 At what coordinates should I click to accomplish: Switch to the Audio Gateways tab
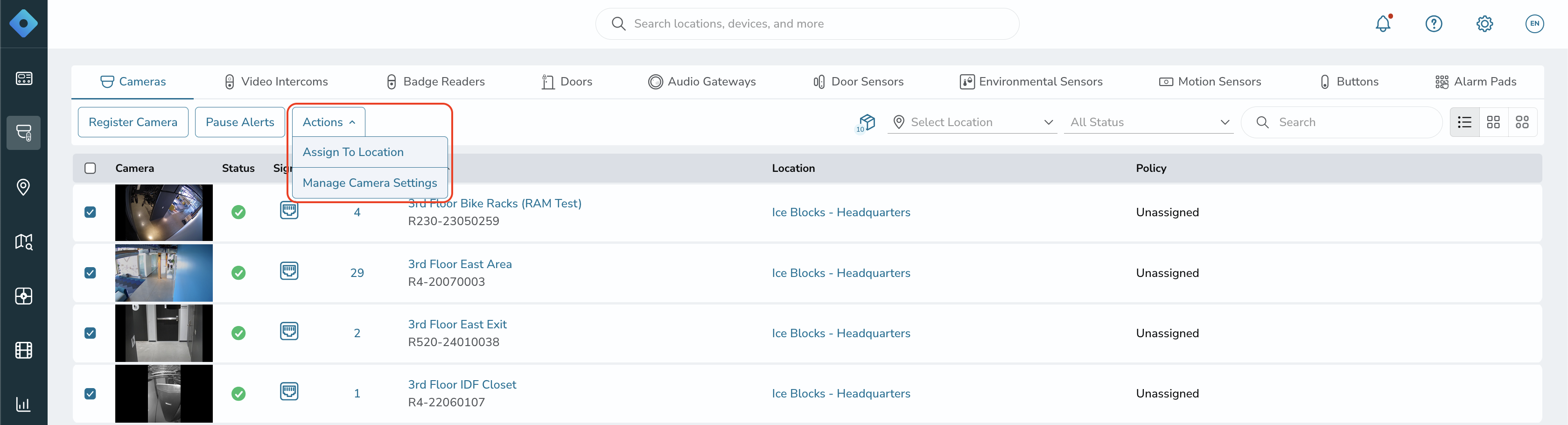pyautogui.click(x=702, y=82)
